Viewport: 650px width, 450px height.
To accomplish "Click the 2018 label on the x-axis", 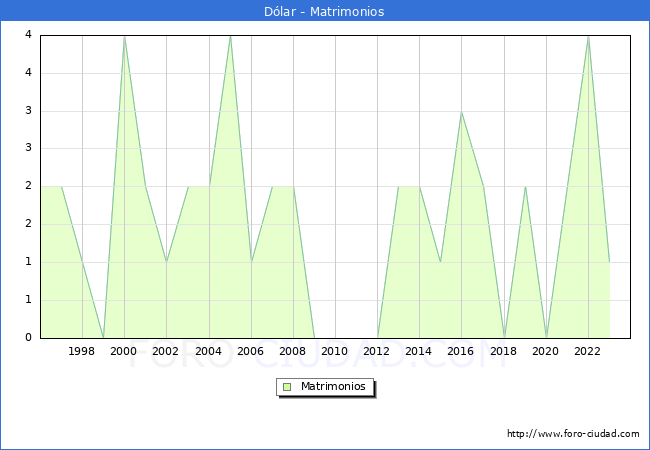I will pyautogui.click(x=503, y=351).
